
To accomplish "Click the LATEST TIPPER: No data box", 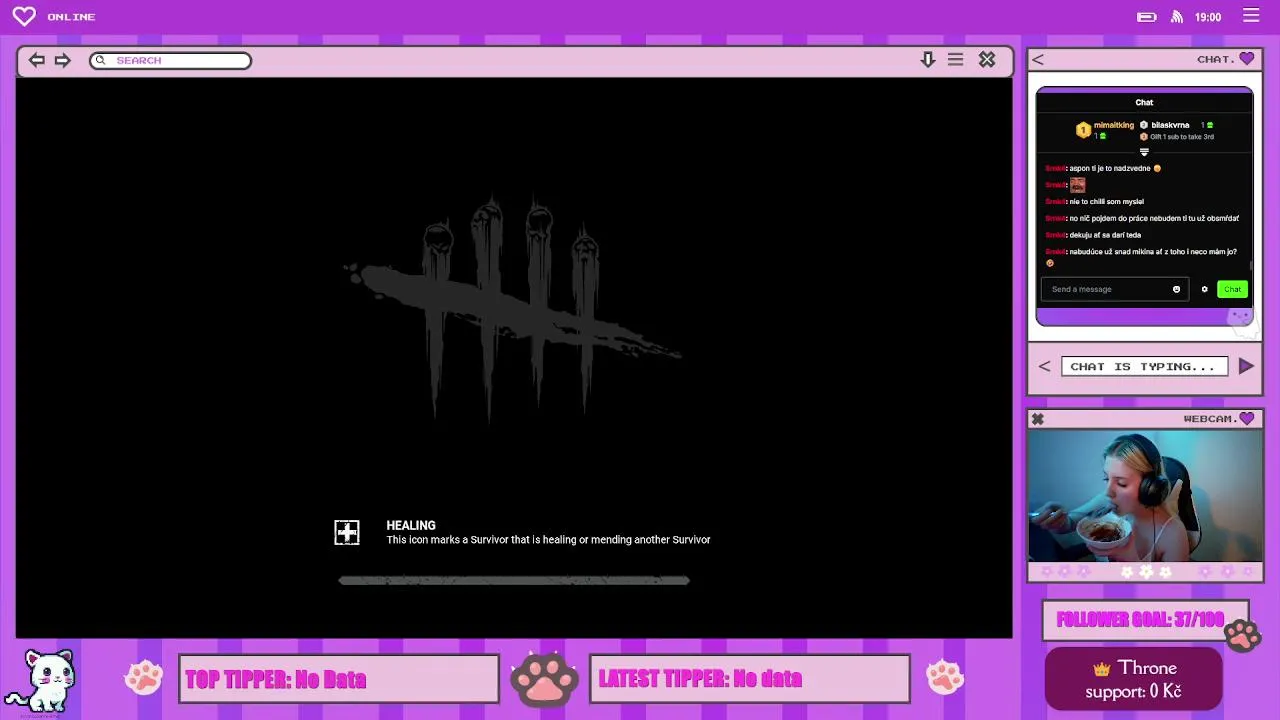I will click(750, 679).
